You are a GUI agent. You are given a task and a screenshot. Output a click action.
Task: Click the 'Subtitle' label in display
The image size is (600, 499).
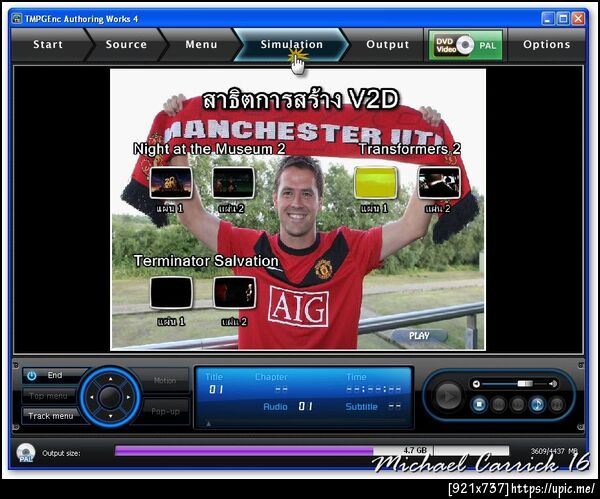click(x=361, y=406)
